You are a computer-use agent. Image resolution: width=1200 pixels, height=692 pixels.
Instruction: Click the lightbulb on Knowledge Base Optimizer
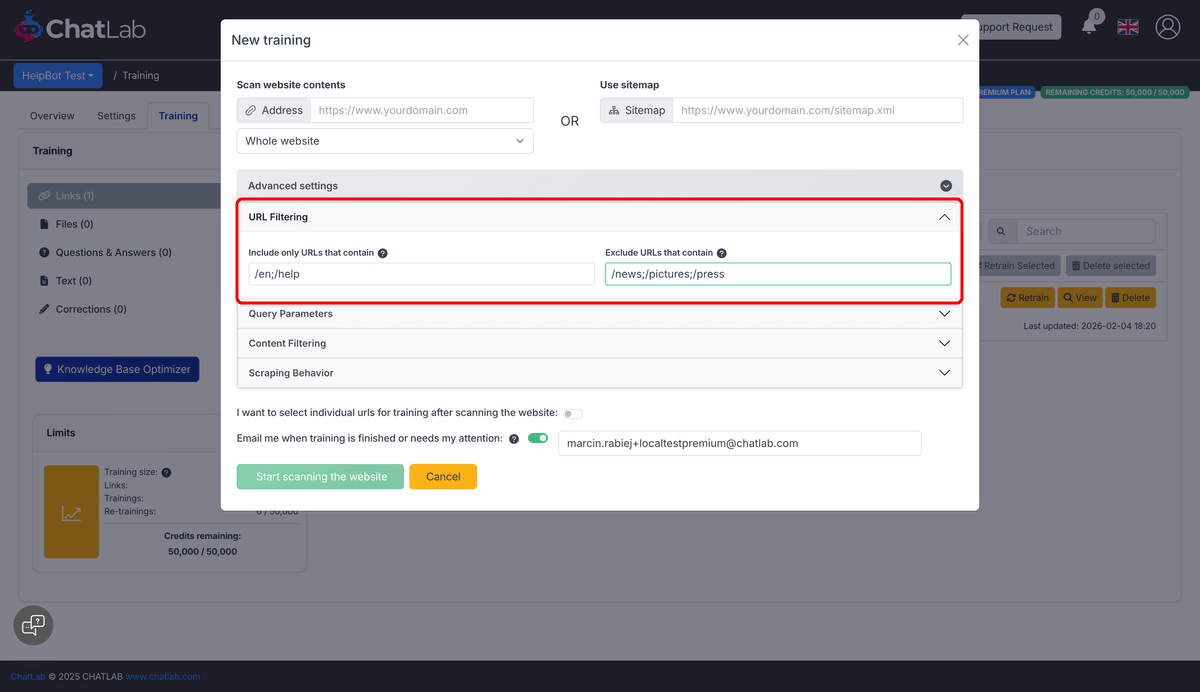pyautogui.click(x=48, y=369)
